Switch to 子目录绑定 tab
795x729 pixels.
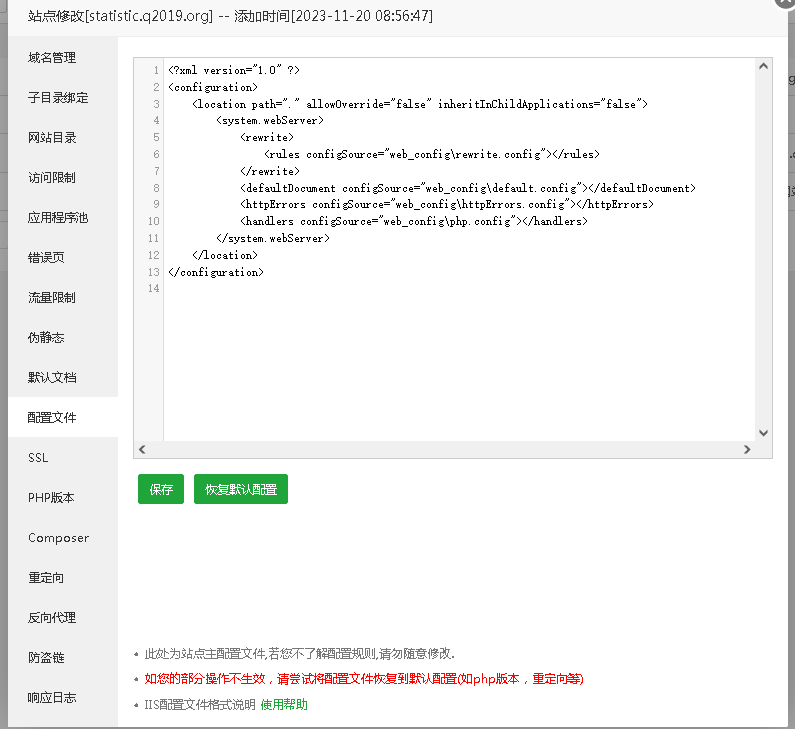pos(58,98)
